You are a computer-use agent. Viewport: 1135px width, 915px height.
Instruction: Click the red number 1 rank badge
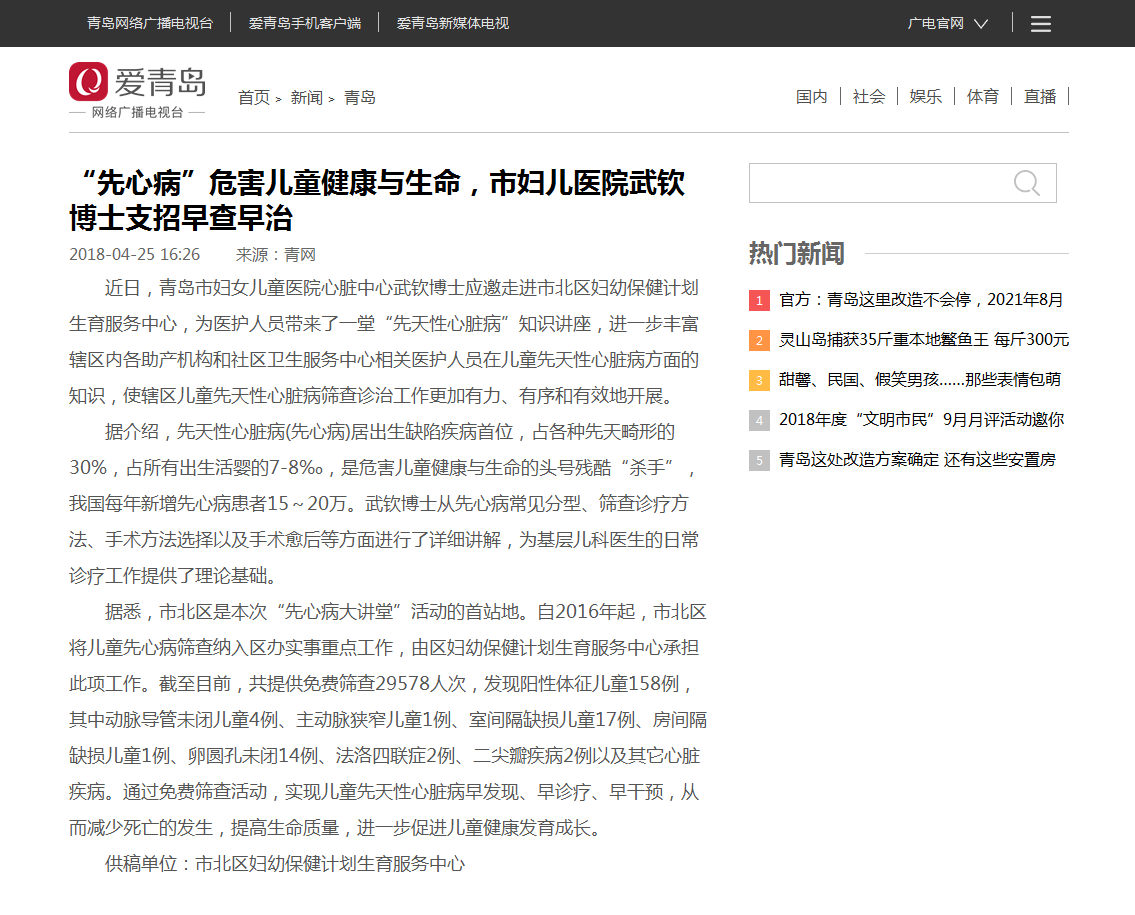pyautogui.click(x=759, y=300)
